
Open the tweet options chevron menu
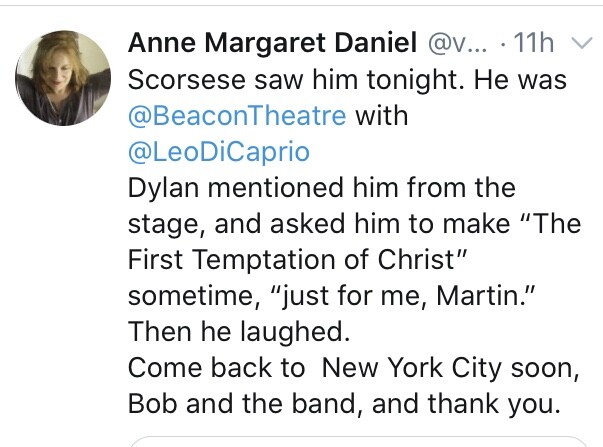point(581,43)
